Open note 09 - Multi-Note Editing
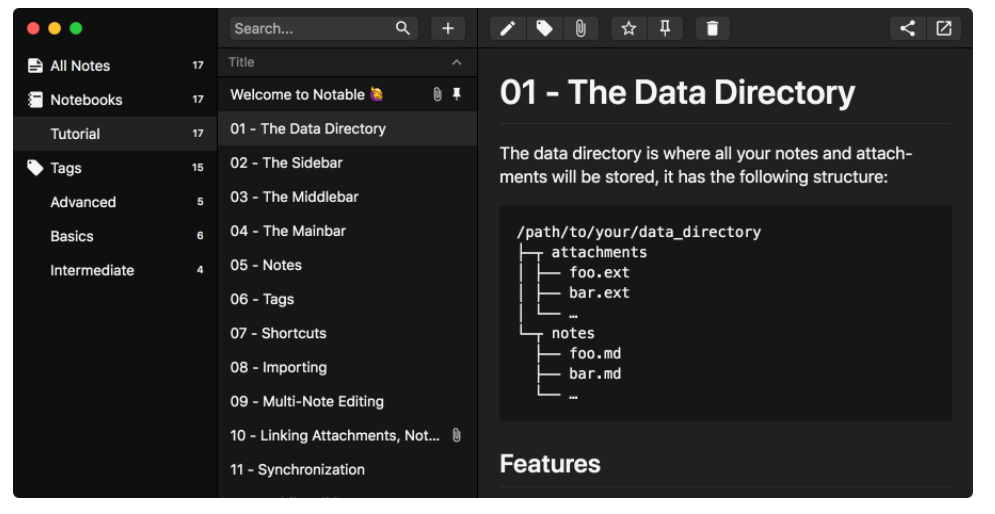This screenshot has width=995, height=514. (347, 402)
